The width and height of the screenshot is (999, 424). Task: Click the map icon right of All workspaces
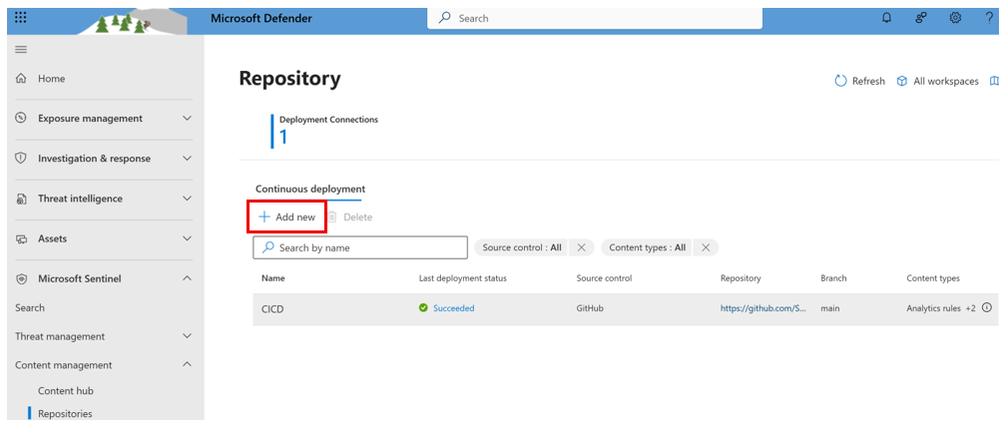tap(994, 81)
